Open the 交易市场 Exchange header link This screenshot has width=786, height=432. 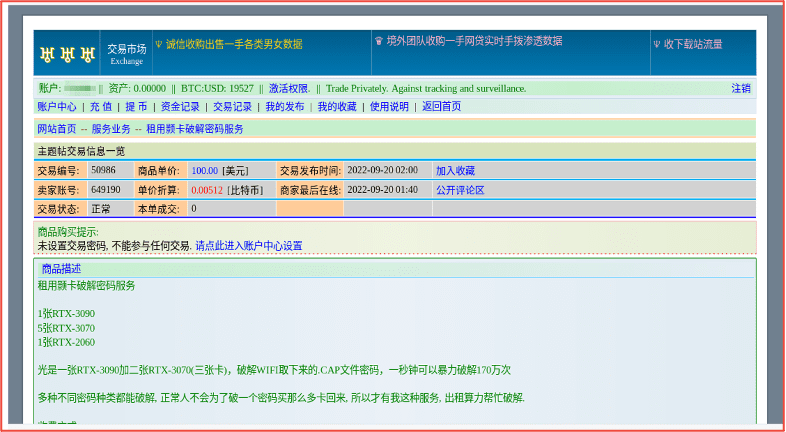[126, 54]
